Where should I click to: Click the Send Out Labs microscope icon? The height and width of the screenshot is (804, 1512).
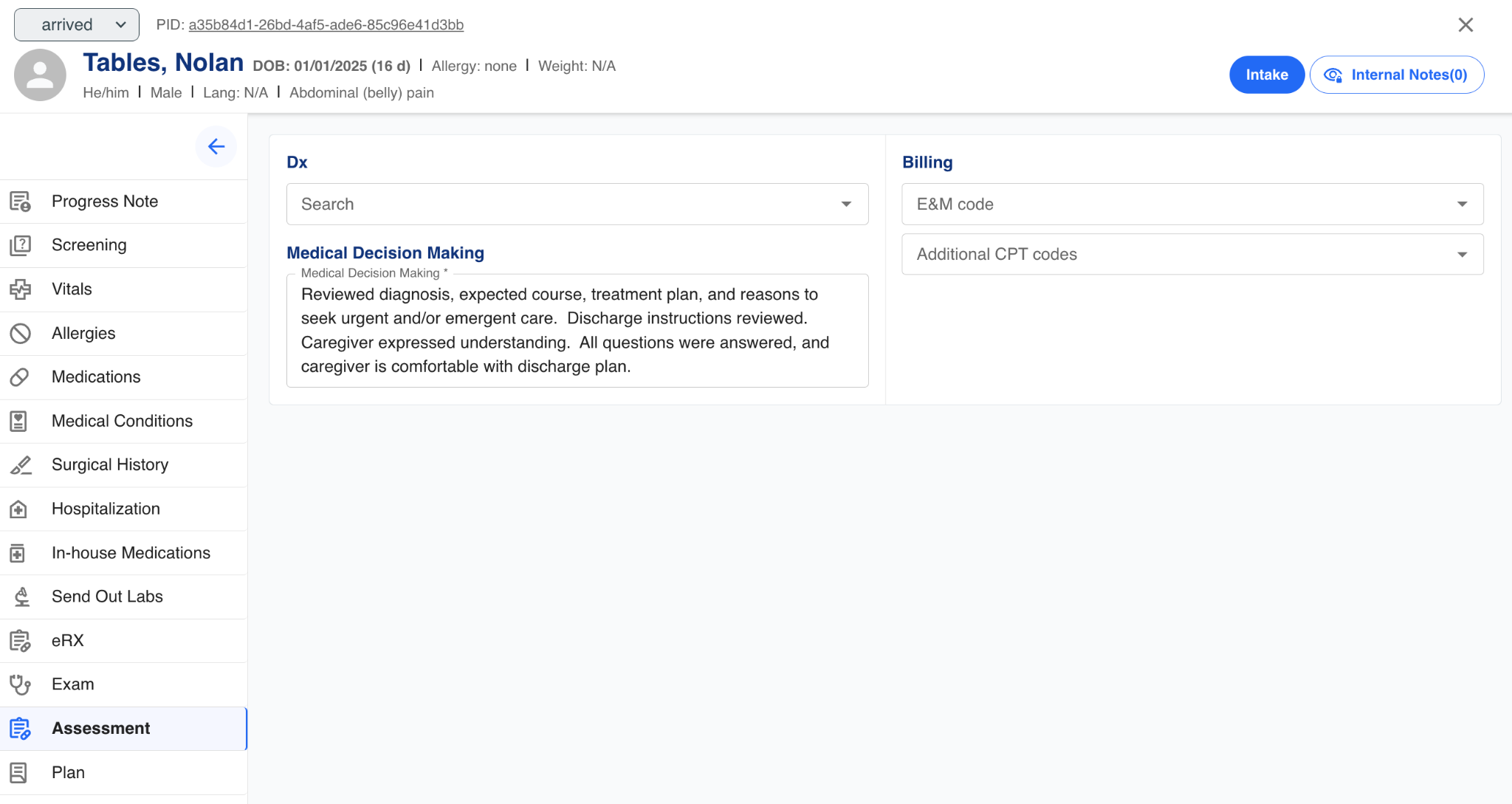[x=21, y=597]
